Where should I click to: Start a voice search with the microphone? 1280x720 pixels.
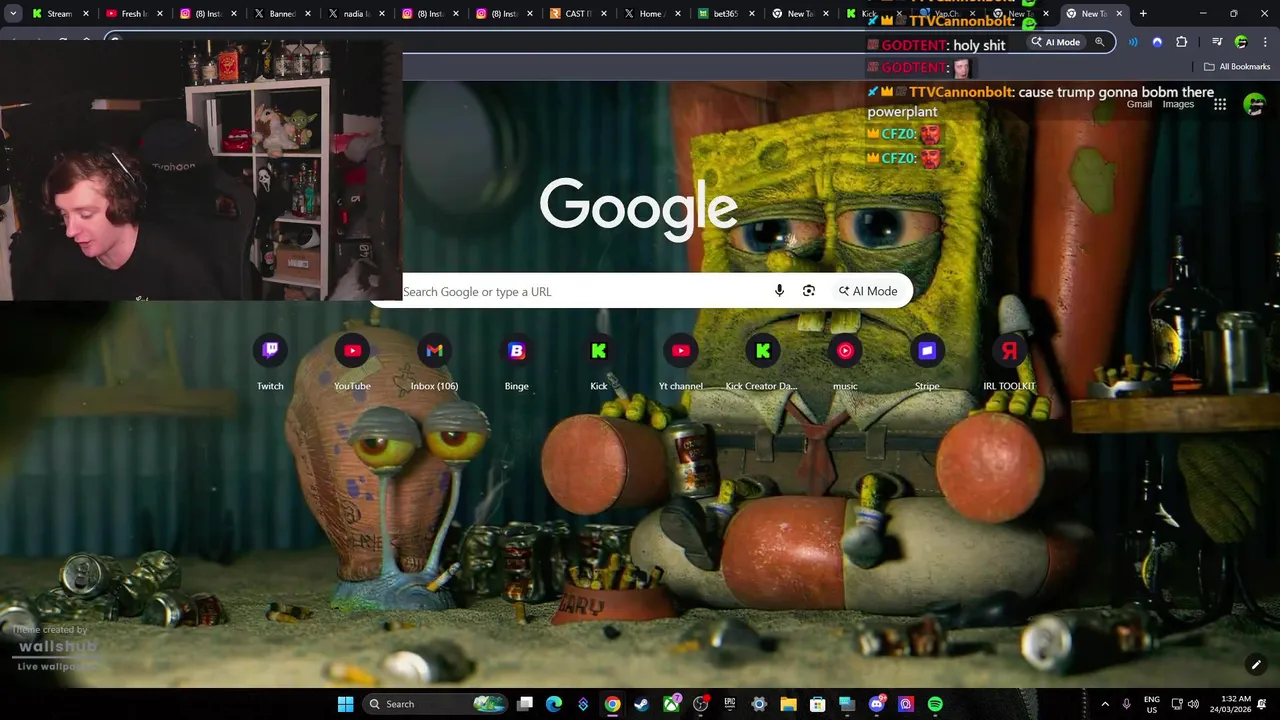click(779, 291)
